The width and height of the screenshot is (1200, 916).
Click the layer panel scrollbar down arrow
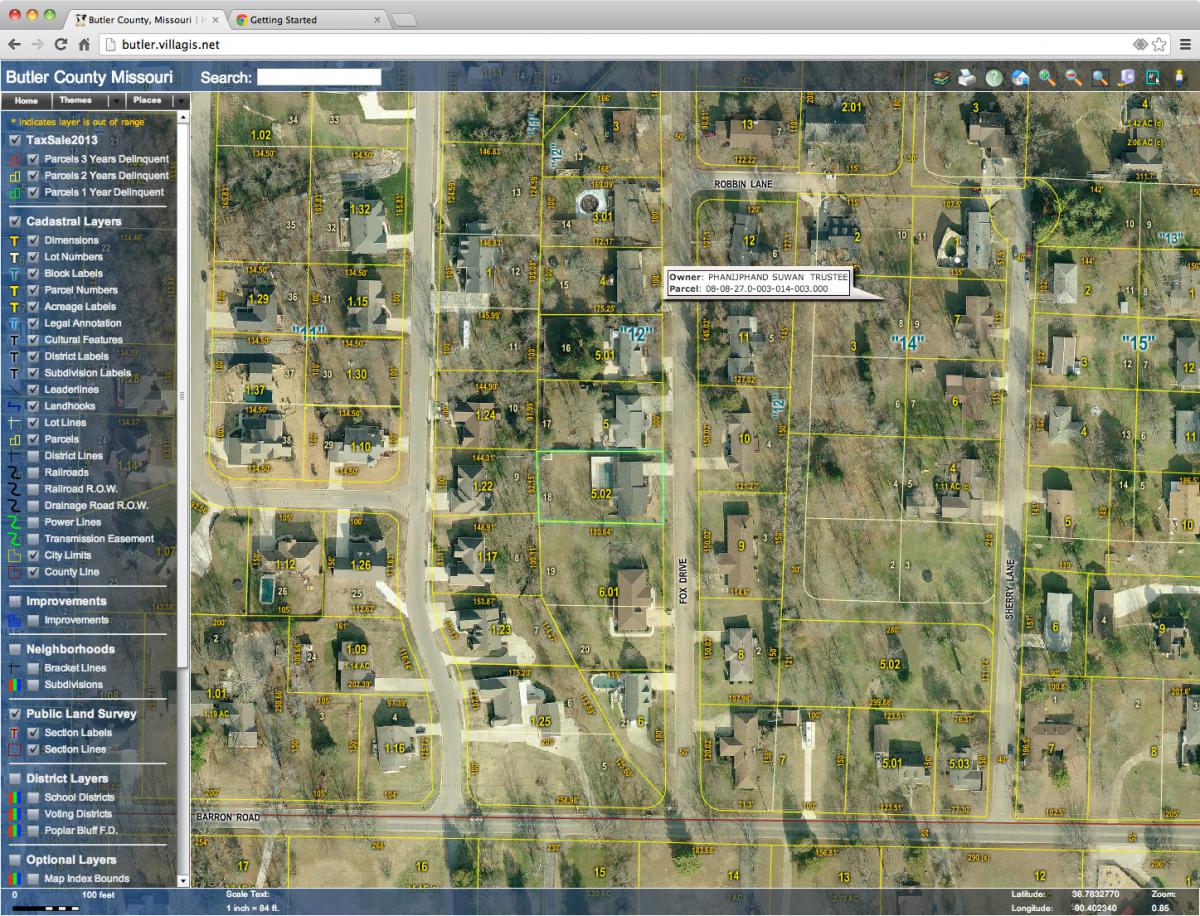(x=182, y=881)
